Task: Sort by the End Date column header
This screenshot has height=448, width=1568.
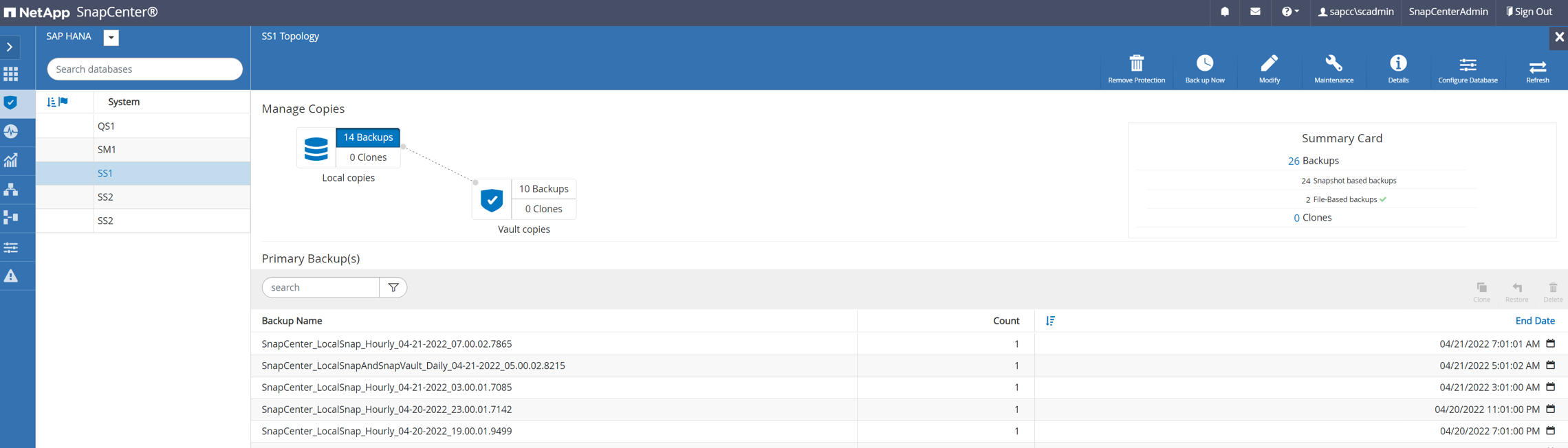Action: tap(1535, 321)
